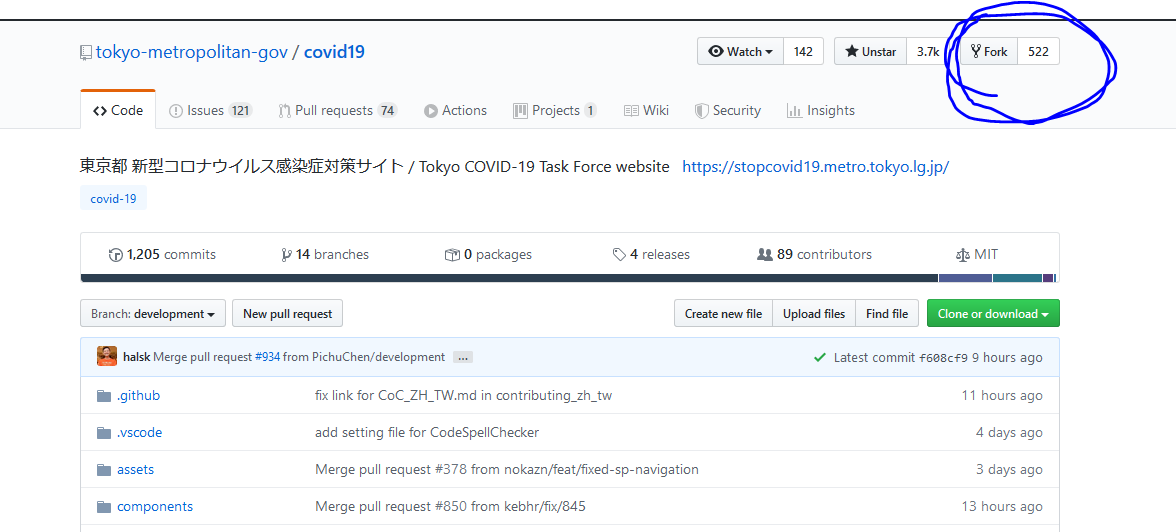Screen dimensions: 1176x532
Task: Open the 'fix link for CoC_ZH_TW.md' commit message
Action: pyautogui.click(x=464, y=395)
